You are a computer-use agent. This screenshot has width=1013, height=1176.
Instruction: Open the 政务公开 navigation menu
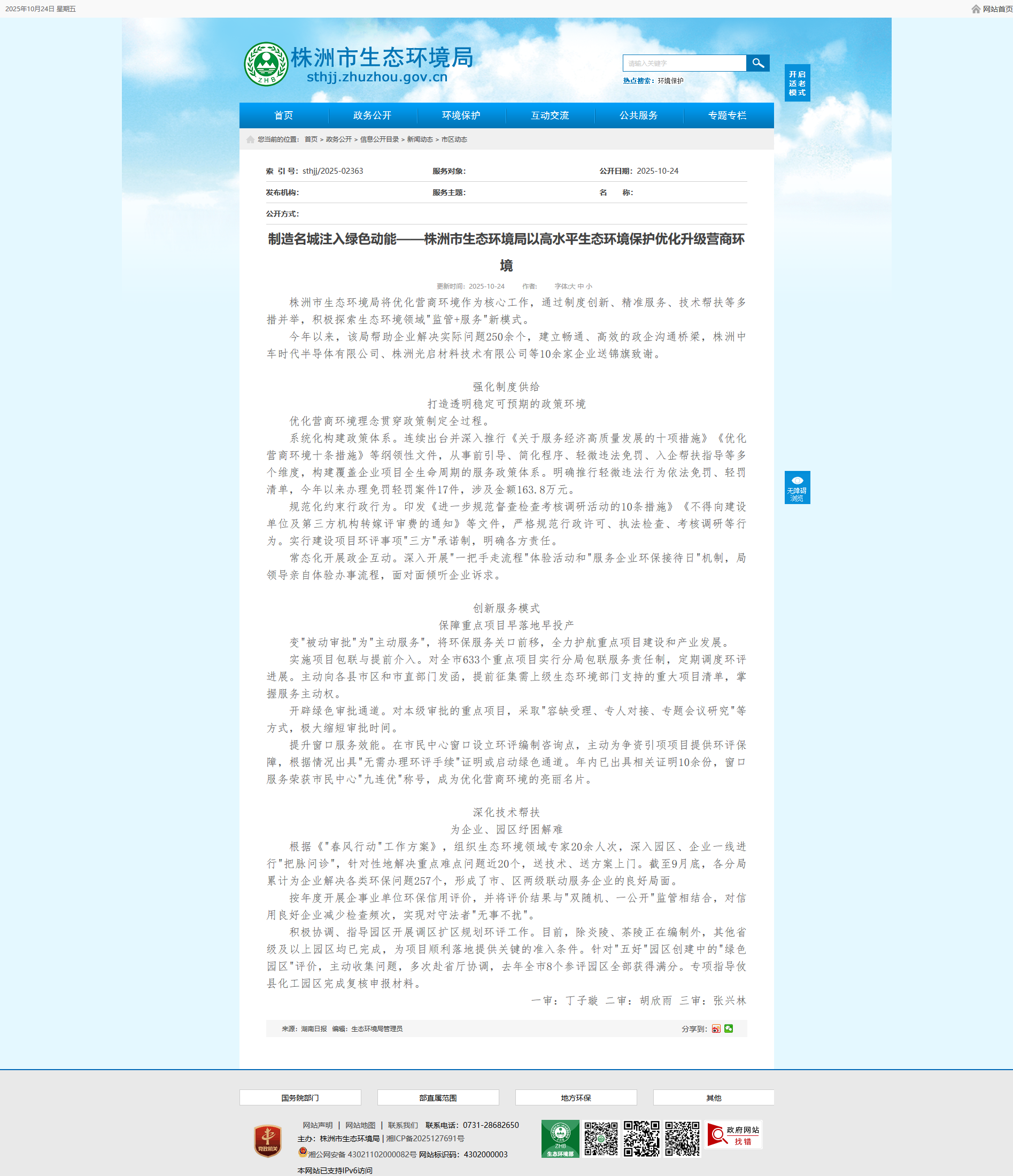click(372, 115)
